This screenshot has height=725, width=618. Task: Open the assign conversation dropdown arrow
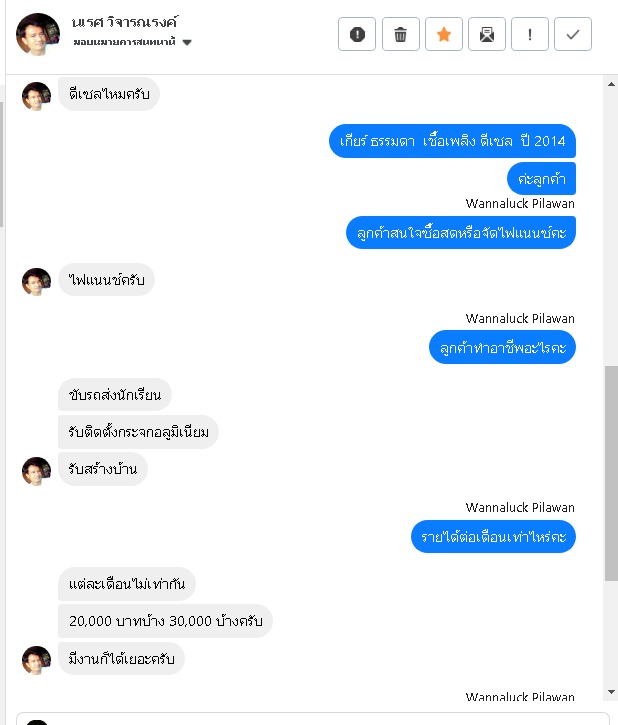(187, 43)
